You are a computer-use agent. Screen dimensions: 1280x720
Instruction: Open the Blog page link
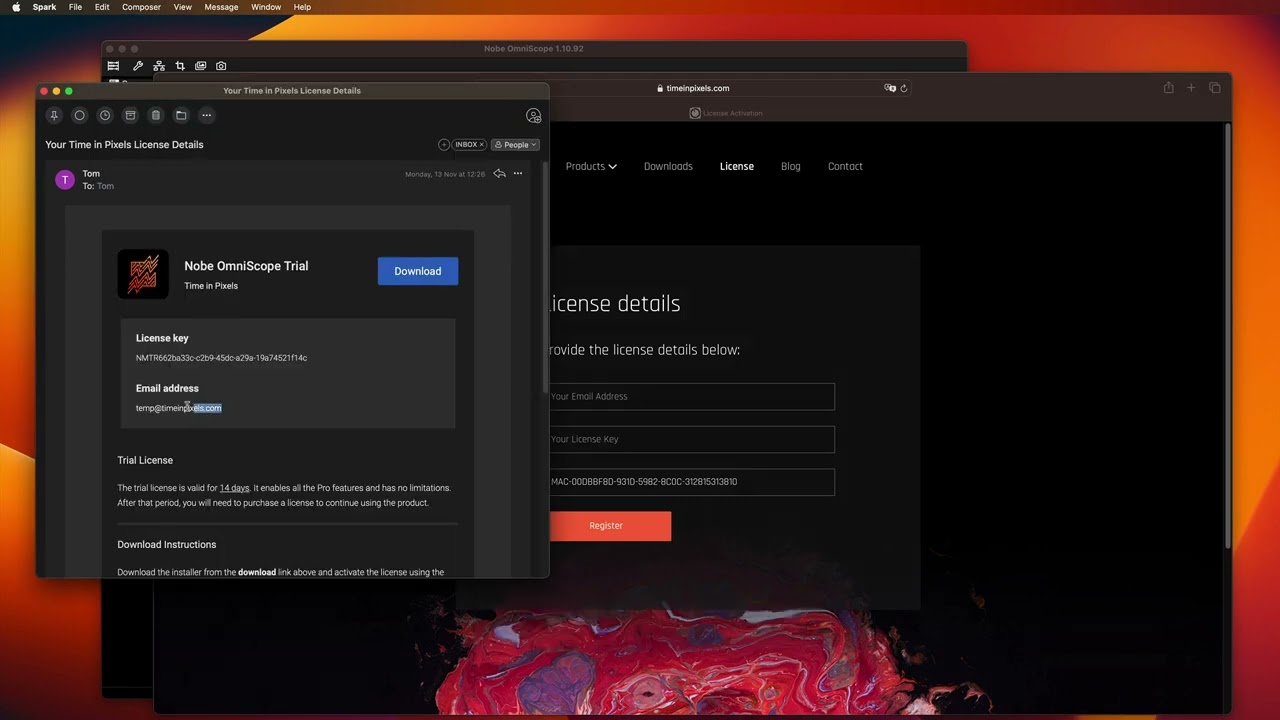pos(791,166)
